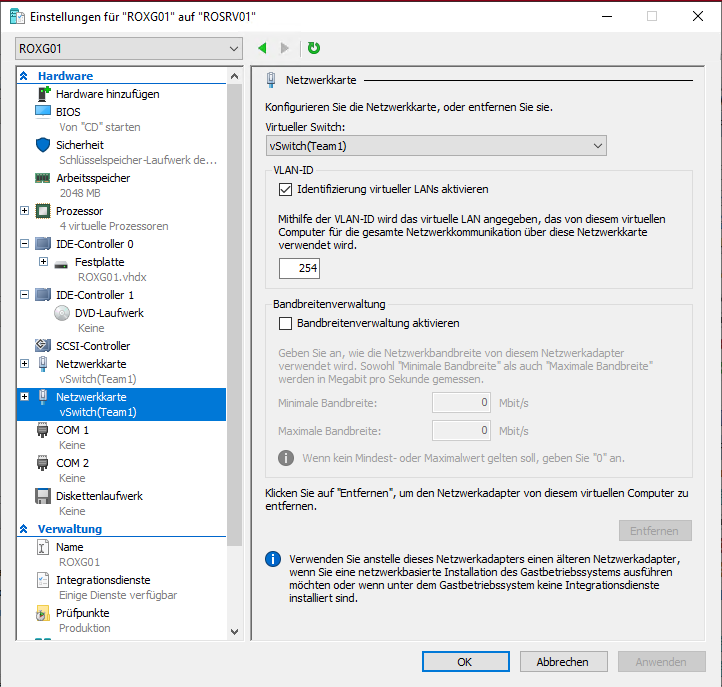
Task: Click the "Produktion" text under Prüfpunkte
Action: point(85,628)
